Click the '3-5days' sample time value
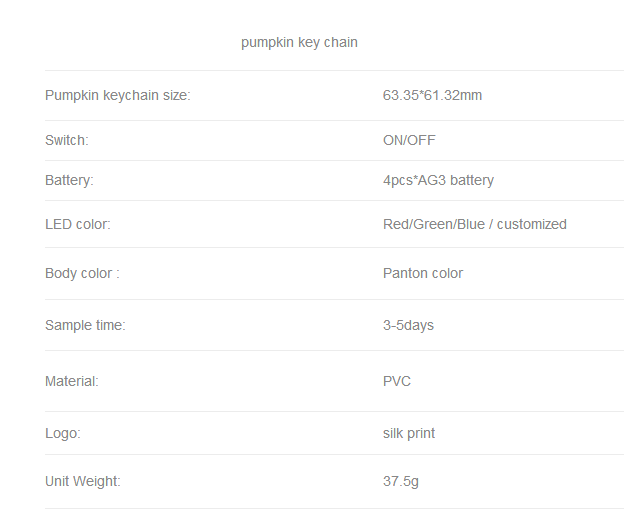624x527 pixels. (408, 326)
